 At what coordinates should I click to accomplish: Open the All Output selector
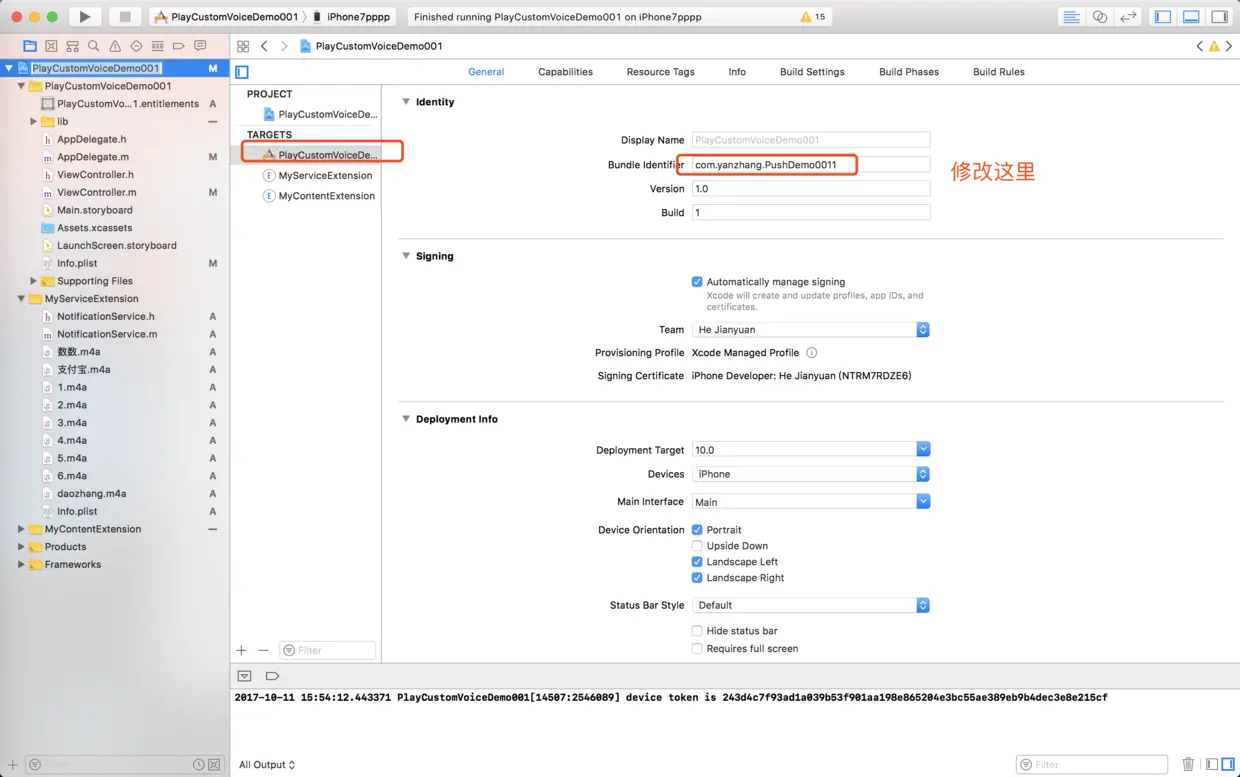[267, 765]
